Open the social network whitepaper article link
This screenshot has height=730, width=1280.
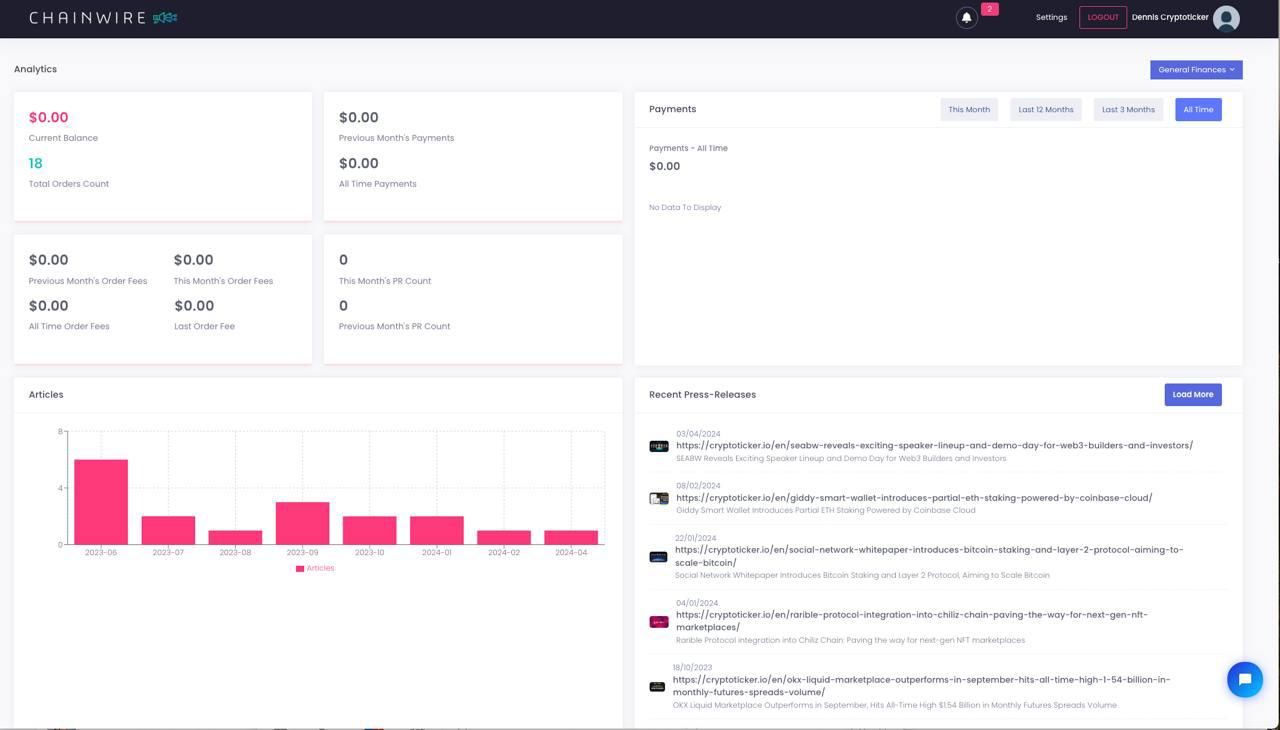point(928,556)
